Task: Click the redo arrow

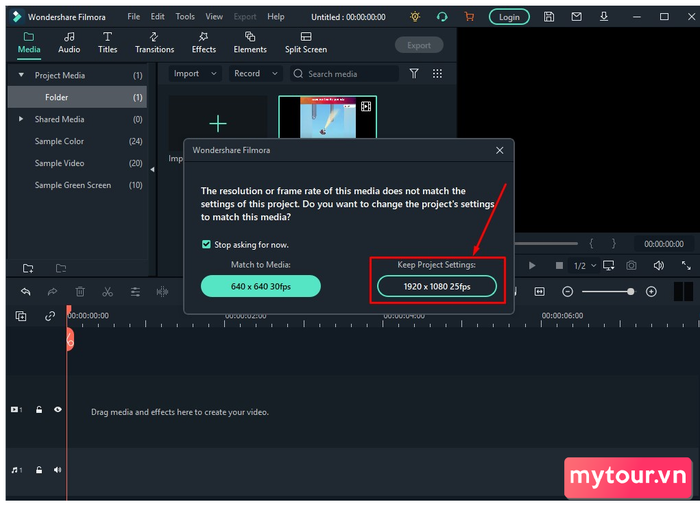Action: (x=52, y=292)
